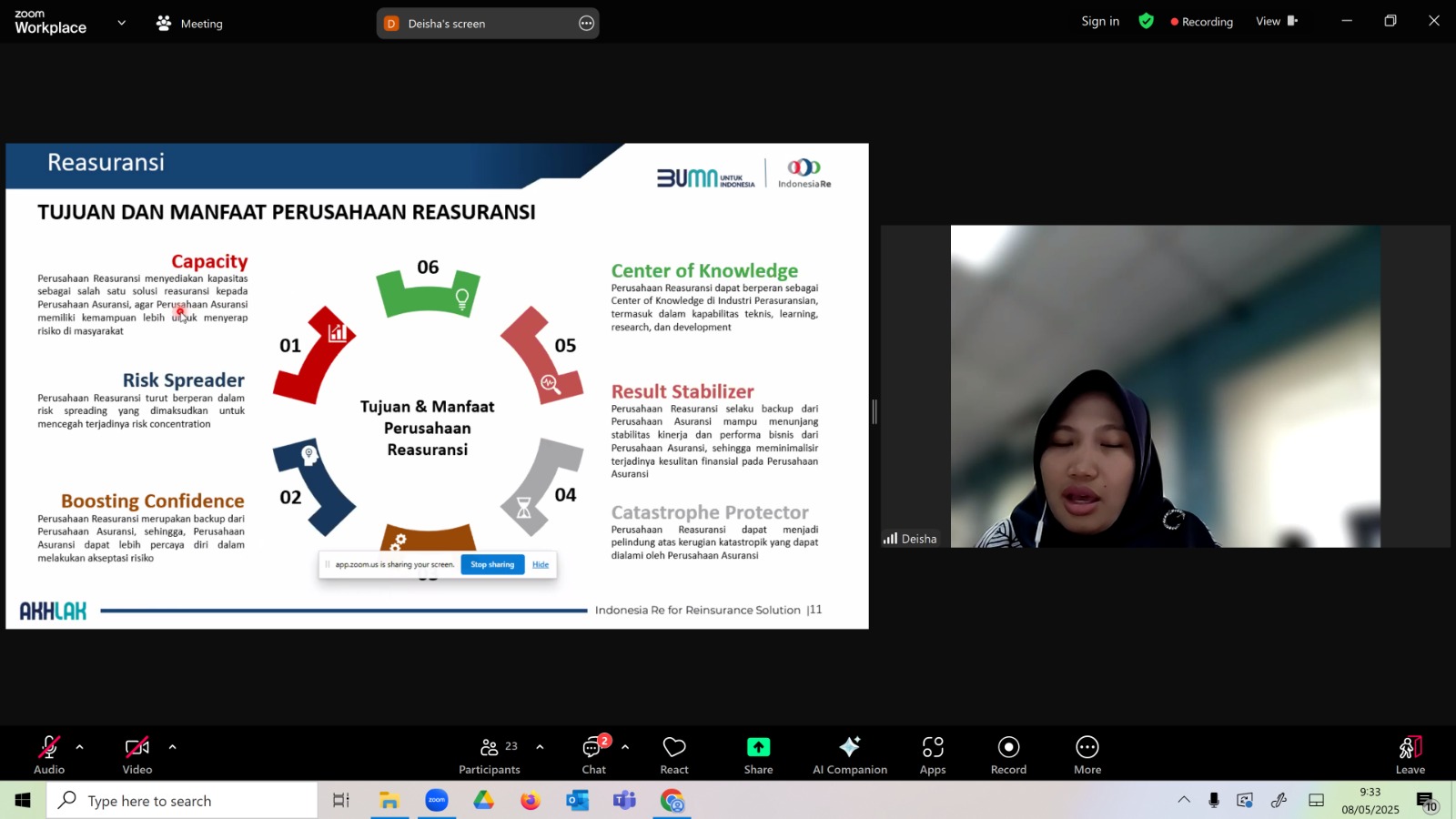
Task: Click the green Share screen icon
Action: (x=758, y=747)
